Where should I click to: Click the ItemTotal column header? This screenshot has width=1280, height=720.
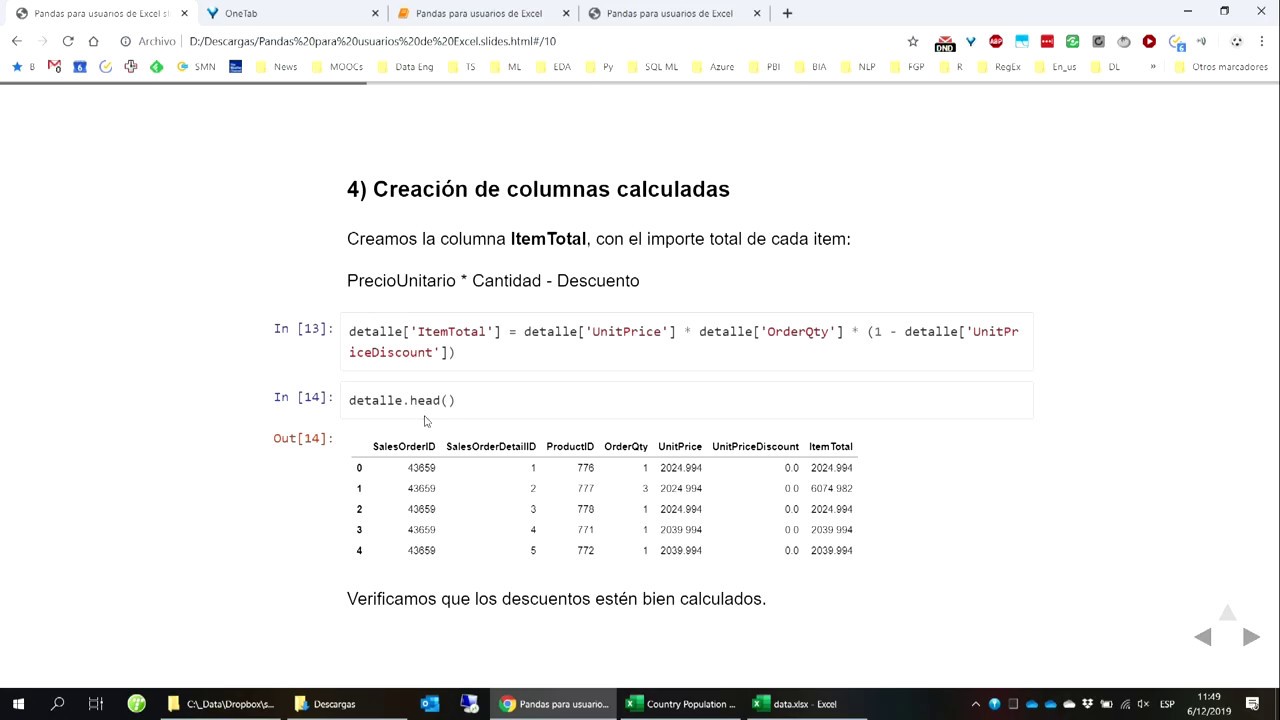(830, 447)
